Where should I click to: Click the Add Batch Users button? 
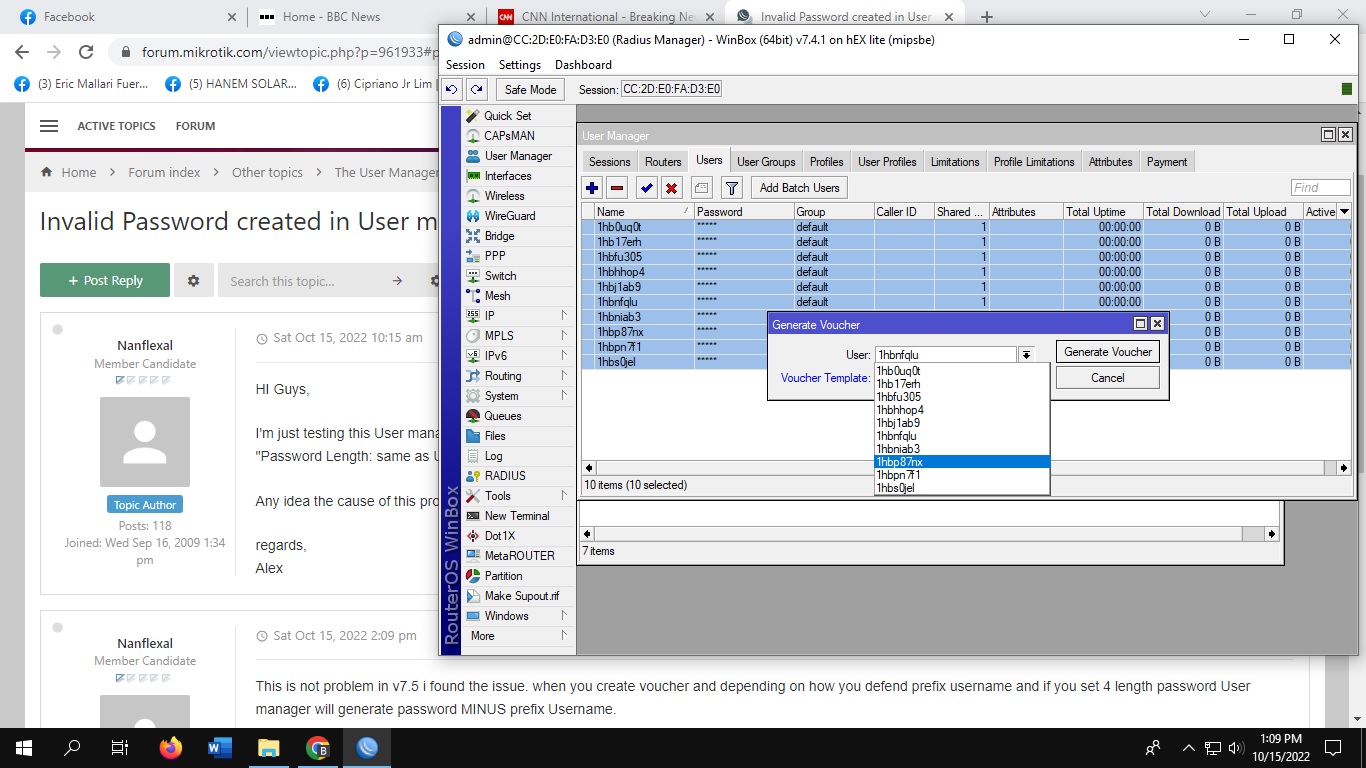[800, 187]
